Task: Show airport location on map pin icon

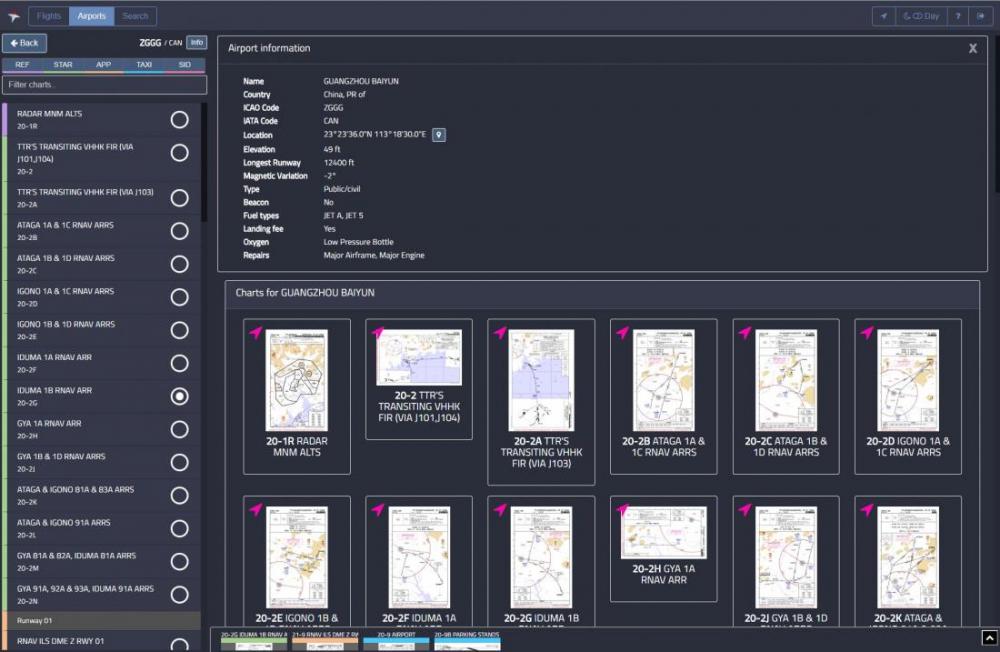Action: 439,135
